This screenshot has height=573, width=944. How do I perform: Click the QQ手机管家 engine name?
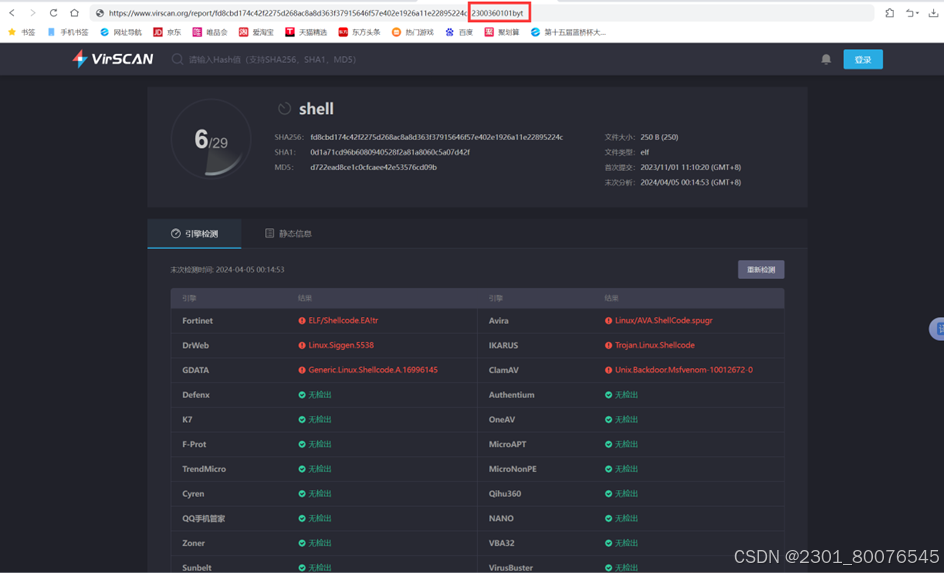[x=203, y=518]
